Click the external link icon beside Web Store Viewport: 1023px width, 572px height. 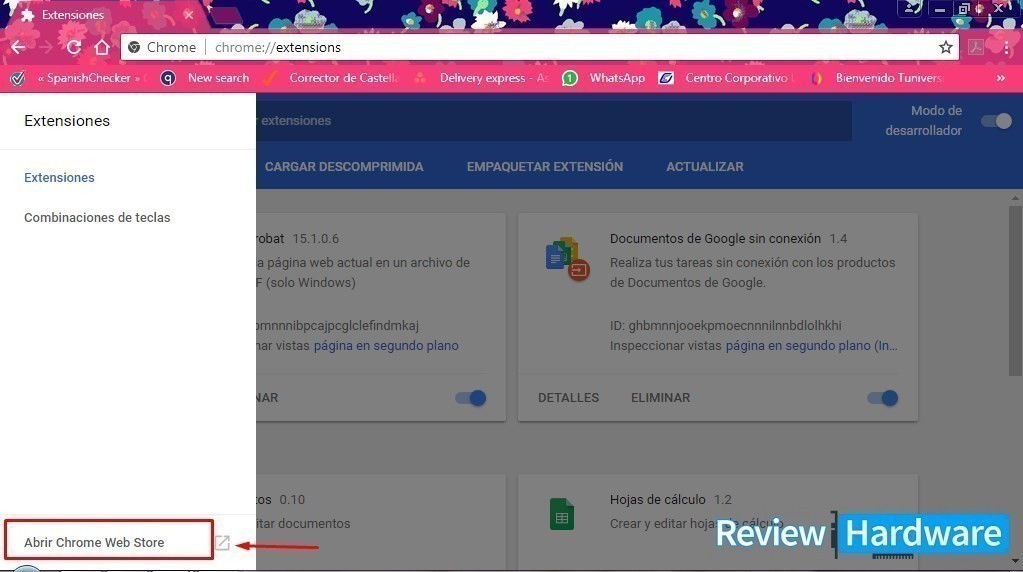tap(222, 542)
